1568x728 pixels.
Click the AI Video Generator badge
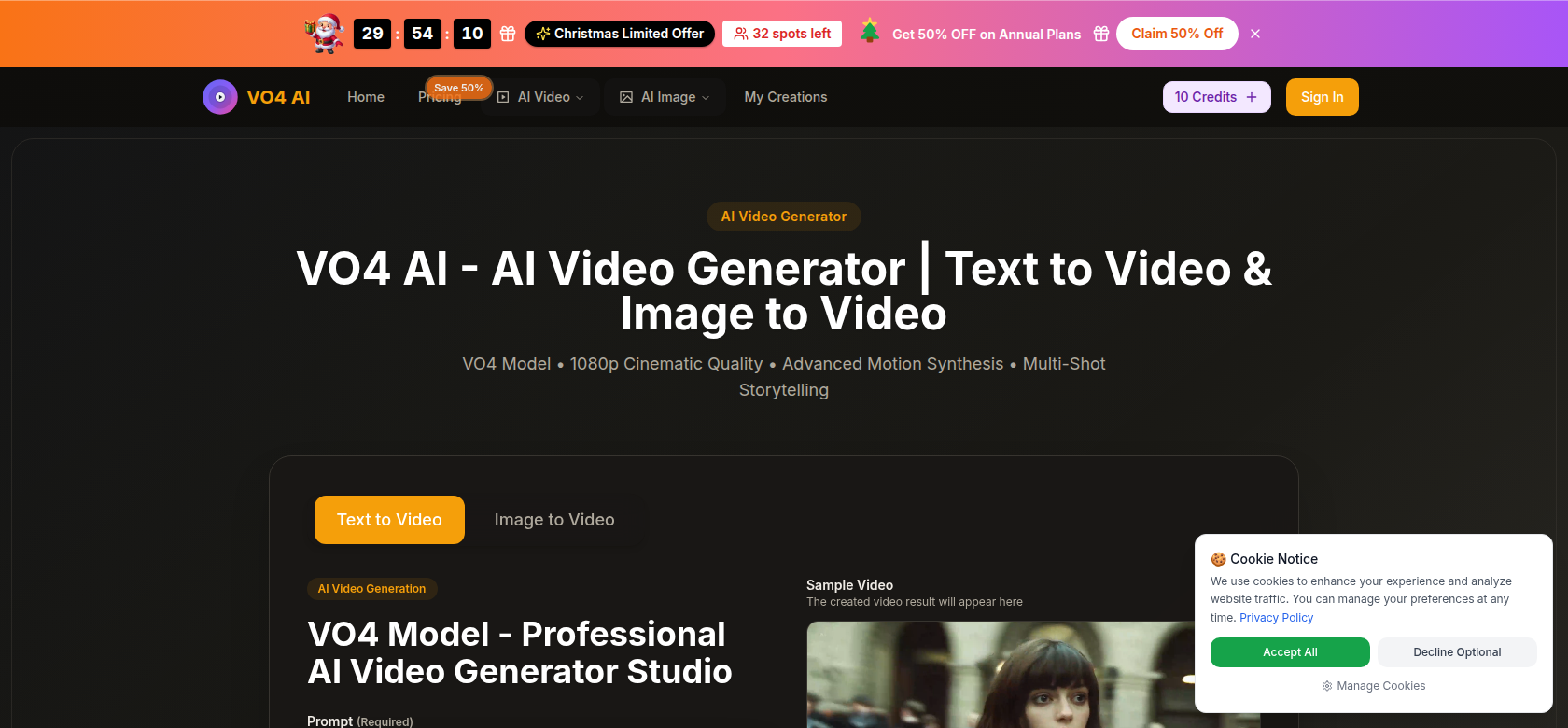point(784,217)
